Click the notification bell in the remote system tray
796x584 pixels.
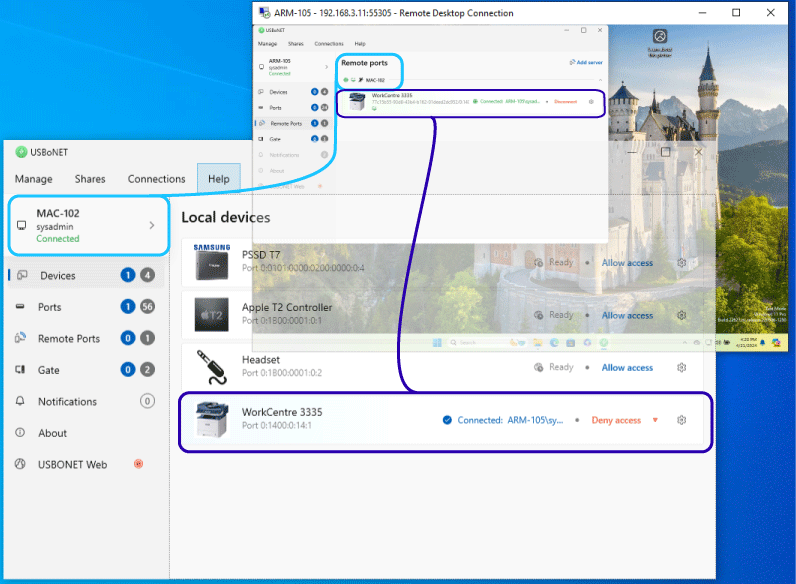pyautogui.click(x=762, y=343)
